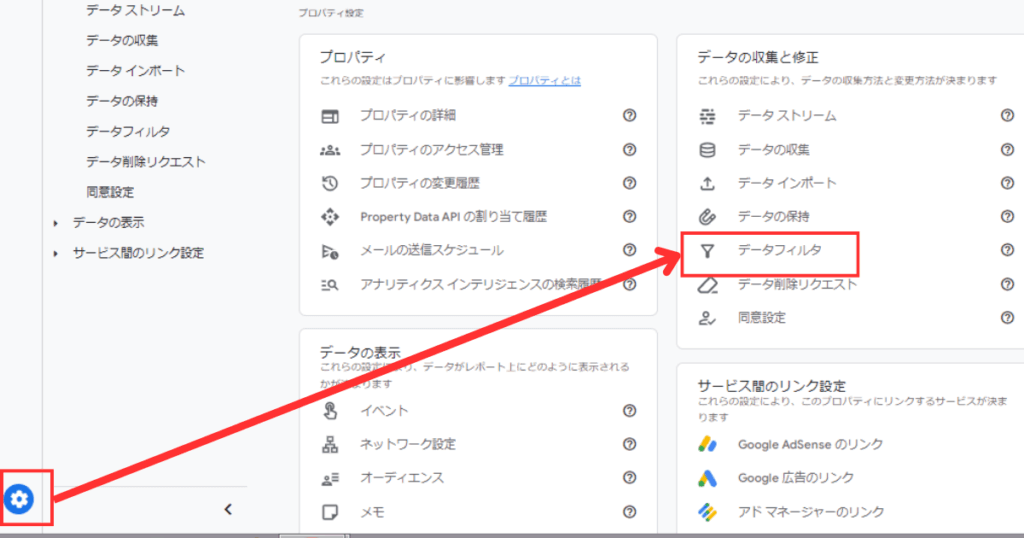Open プロパティの変更履歴 page
This screenshot has width=1024, height=538.
click(420, 183)
